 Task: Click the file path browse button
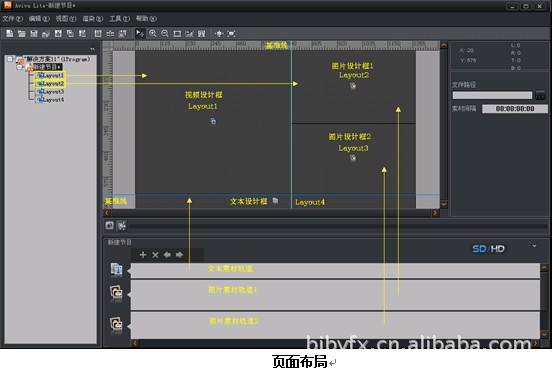coord(540,95)
